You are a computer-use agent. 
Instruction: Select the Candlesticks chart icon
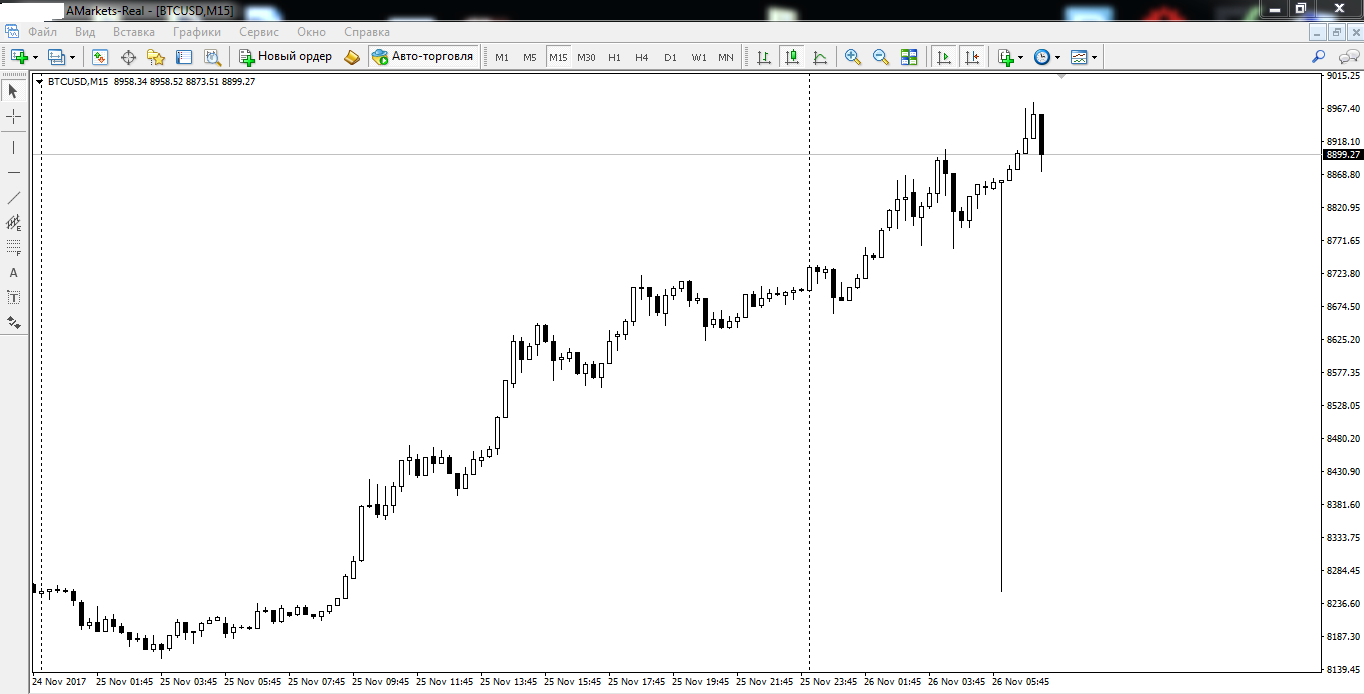pos(792,57)
